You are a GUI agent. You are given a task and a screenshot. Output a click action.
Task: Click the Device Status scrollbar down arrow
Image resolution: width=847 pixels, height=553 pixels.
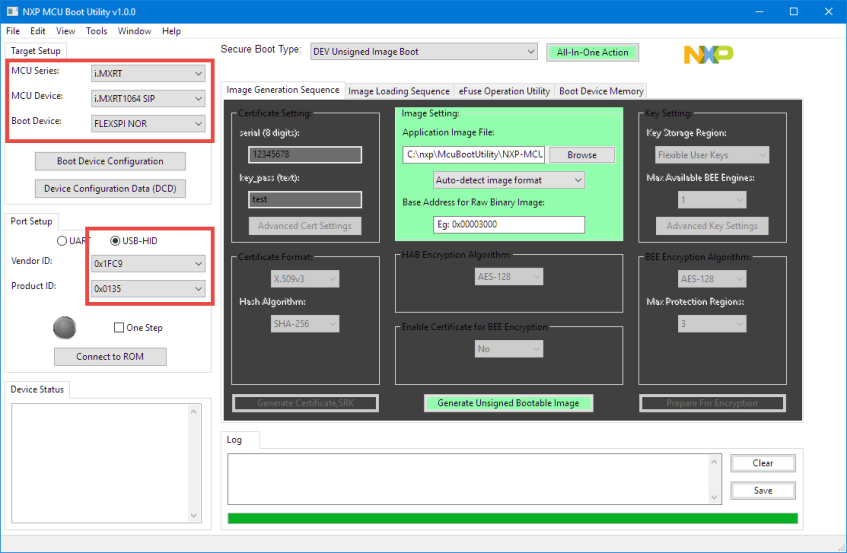pos(194,516)
